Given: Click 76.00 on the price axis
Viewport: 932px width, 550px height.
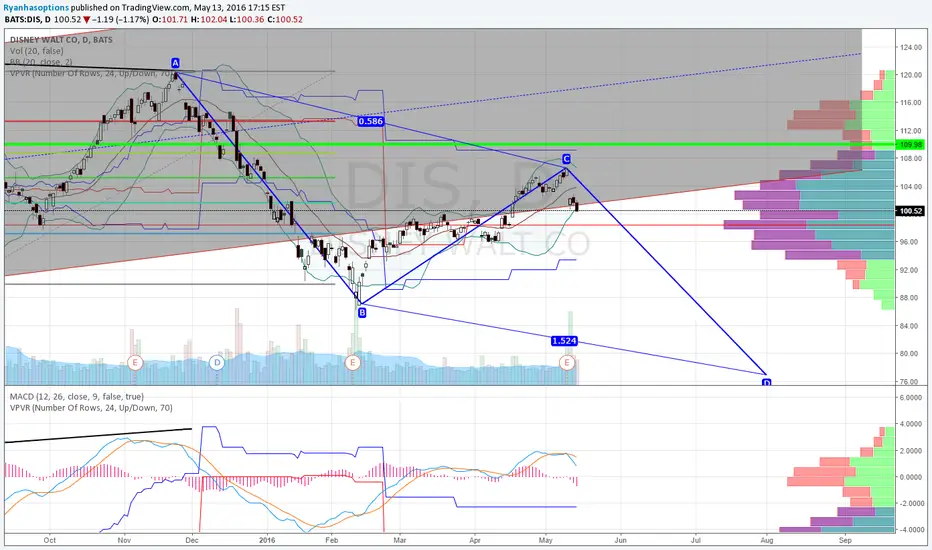Looking at the screenshot, I should 910,381.
